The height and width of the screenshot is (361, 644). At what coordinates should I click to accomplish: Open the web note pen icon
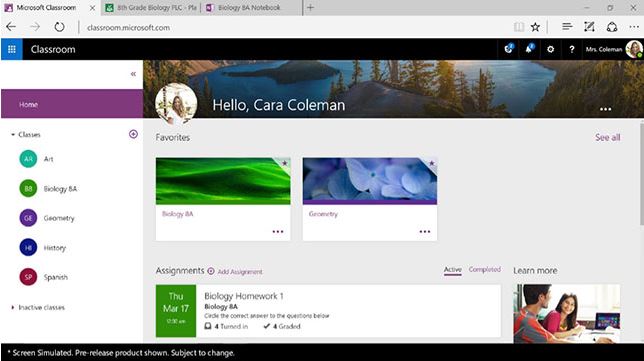589,27
